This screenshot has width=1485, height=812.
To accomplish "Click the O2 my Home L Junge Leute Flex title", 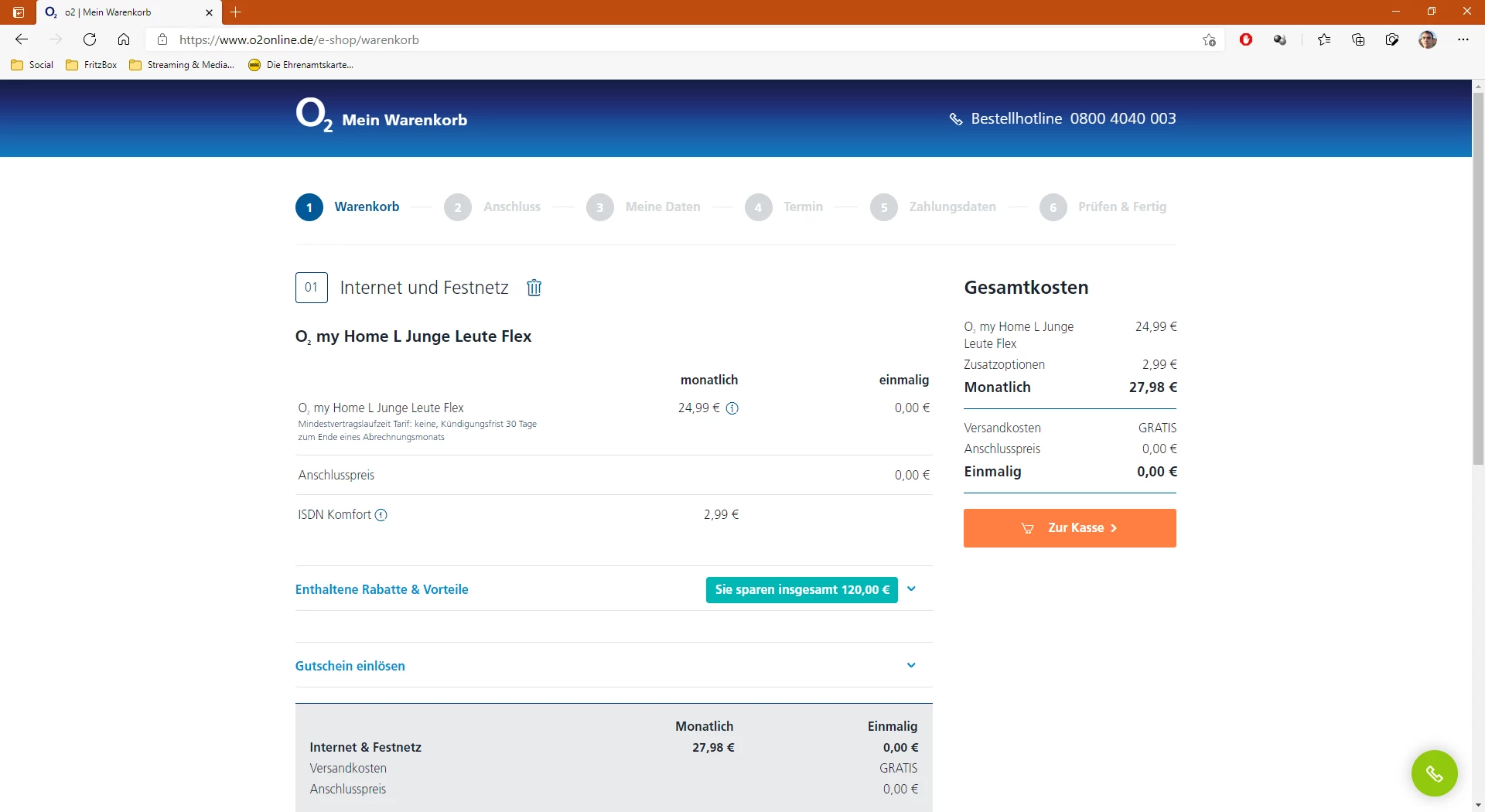I will coord(413,337).
